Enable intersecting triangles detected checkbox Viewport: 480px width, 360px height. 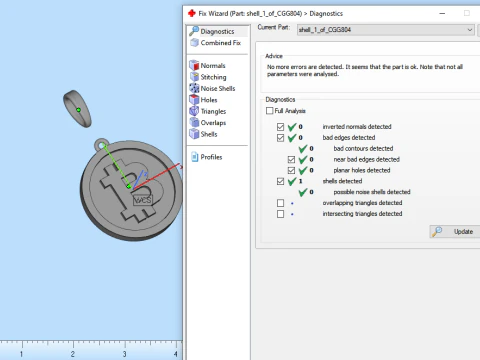click(x=280, y=214)
